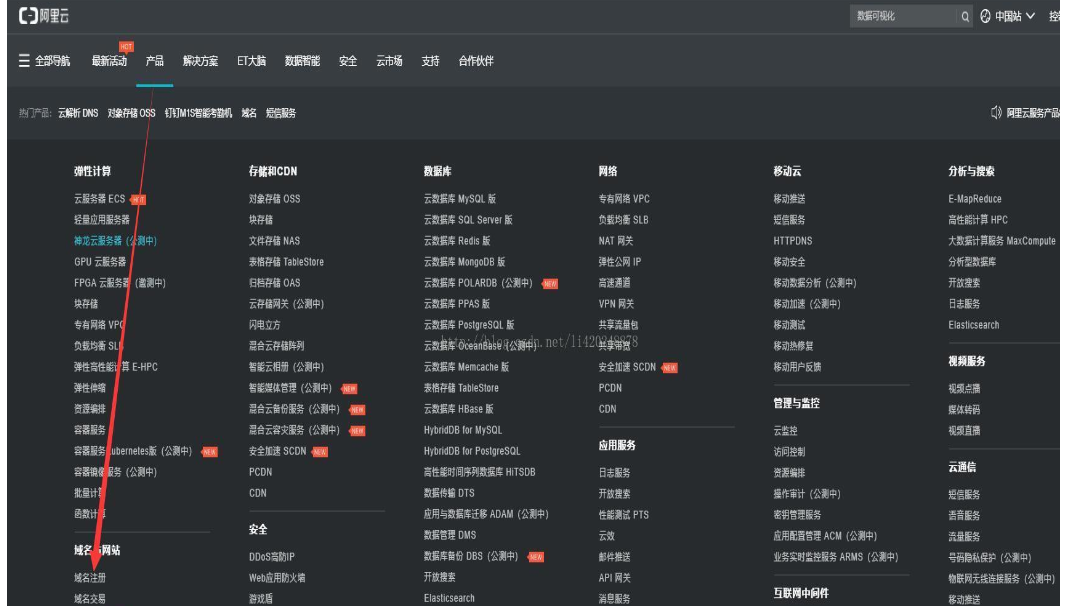
Task: Open 专有网络 VPC under 网络
Action: [624, 199]
